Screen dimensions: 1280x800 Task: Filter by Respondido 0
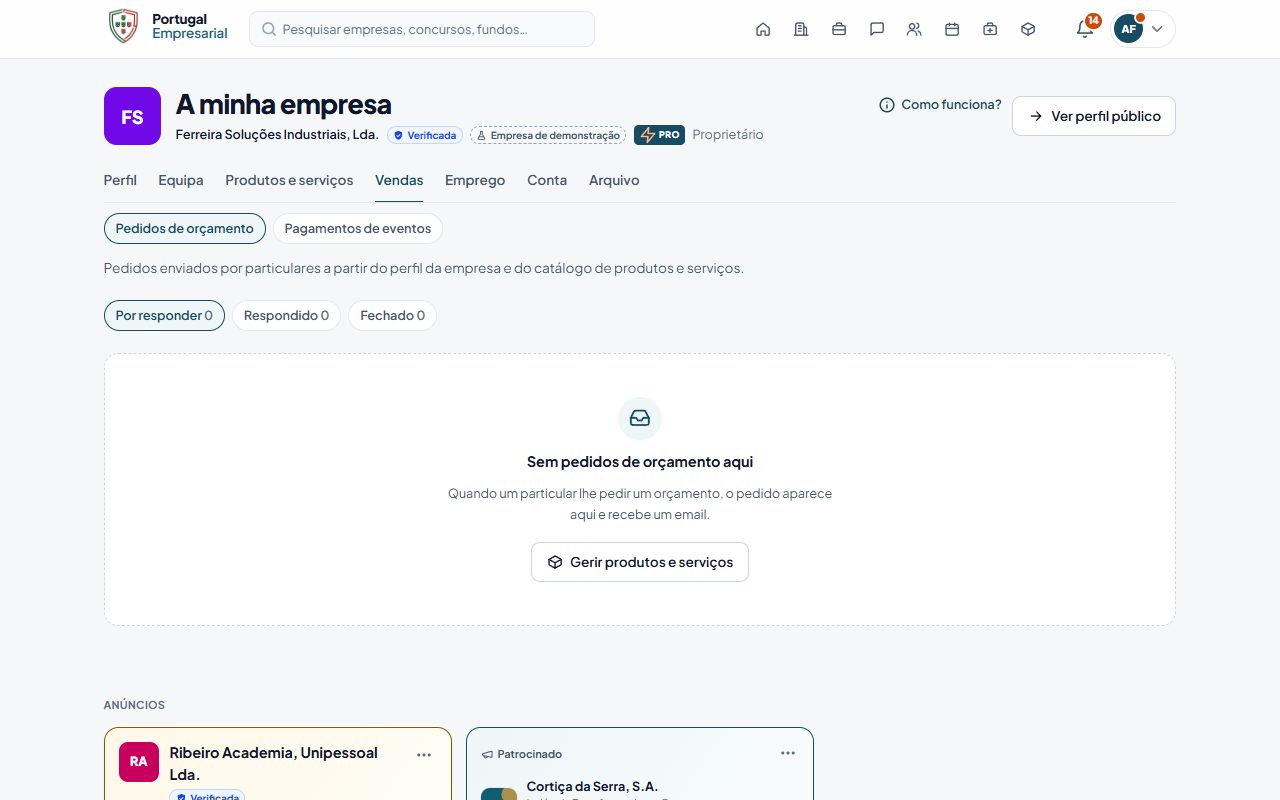pyautogui.click(x=286, y=315)
